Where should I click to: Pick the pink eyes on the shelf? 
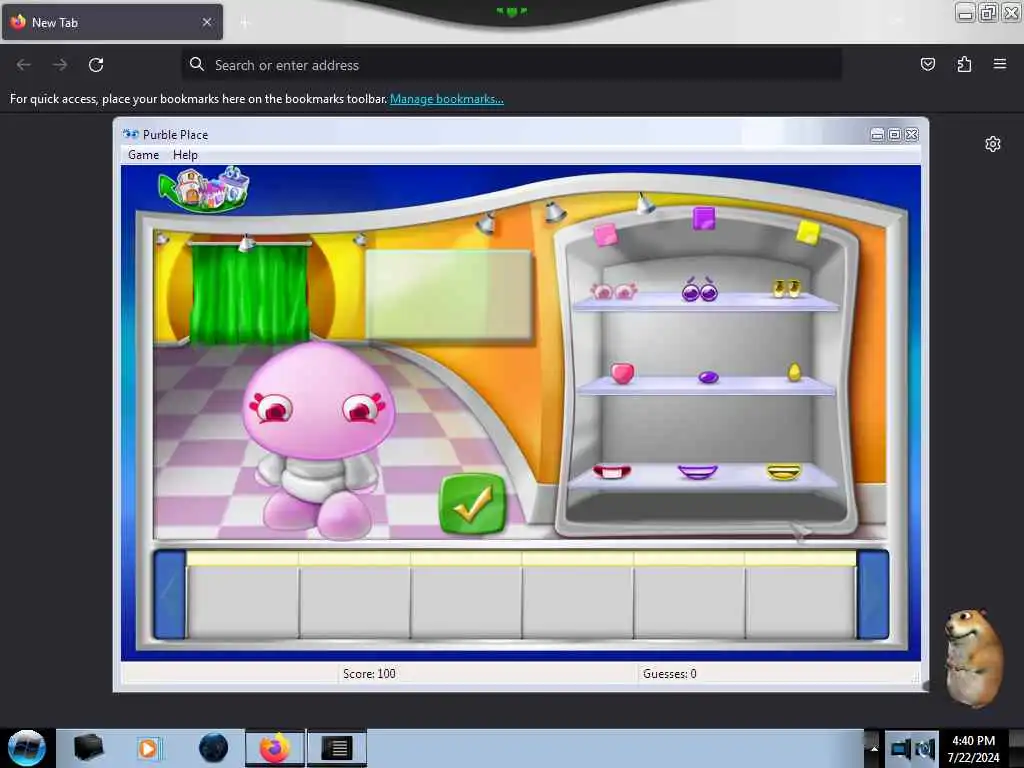[x=614, y=291]
